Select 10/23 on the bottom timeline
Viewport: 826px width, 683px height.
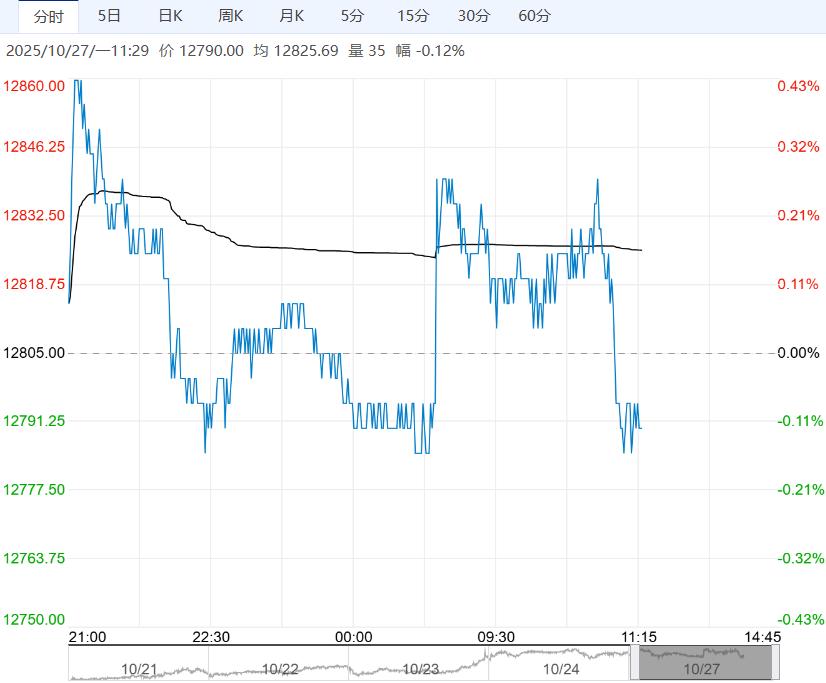(421, 668)
